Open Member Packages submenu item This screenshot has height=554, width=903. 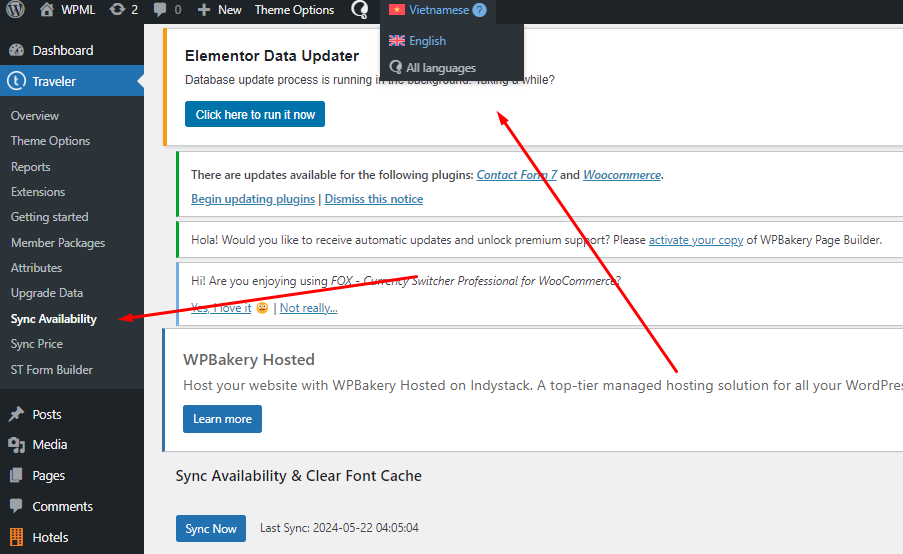pos(58,243)
